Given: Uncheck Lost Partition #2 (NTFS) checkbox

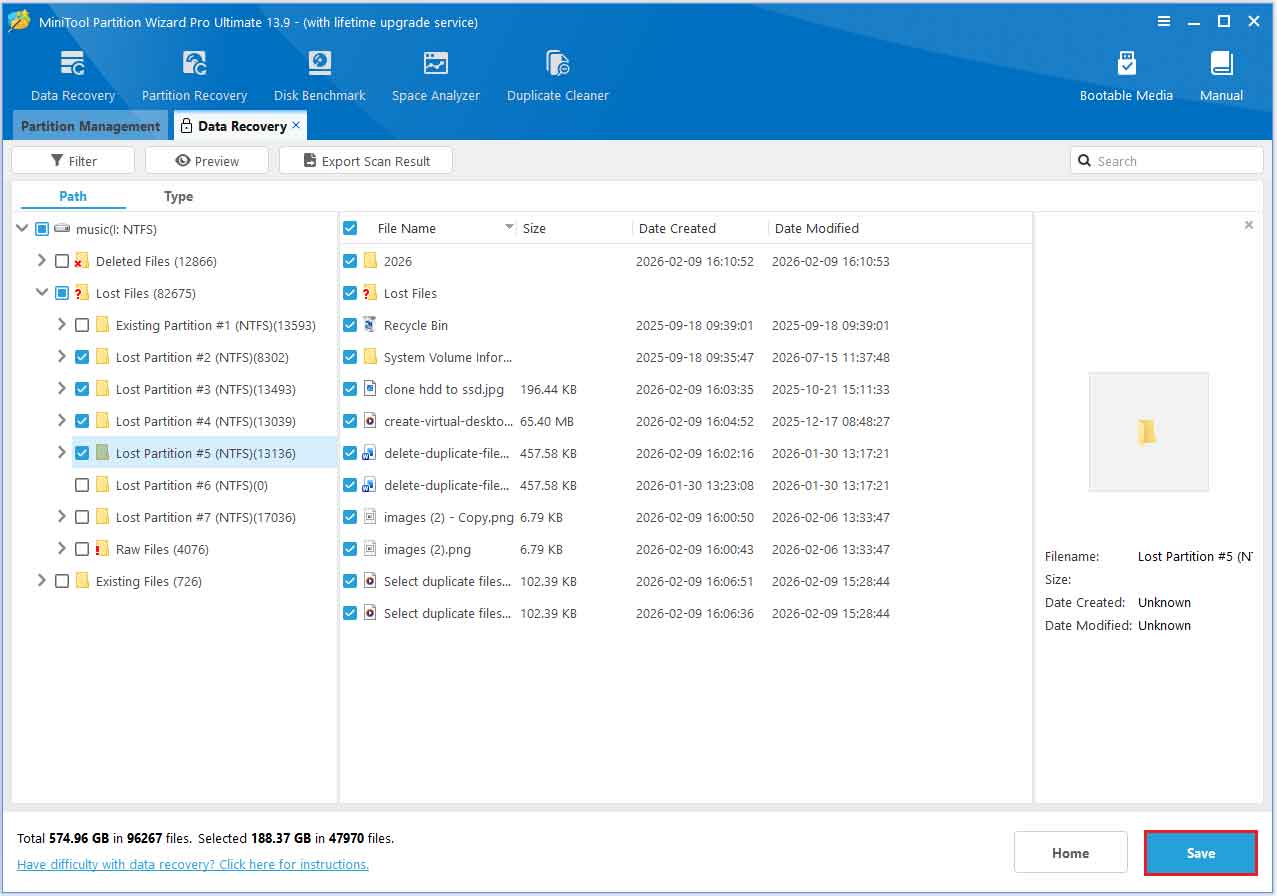Looking at the screenshot, I should [x=82, y=357].
